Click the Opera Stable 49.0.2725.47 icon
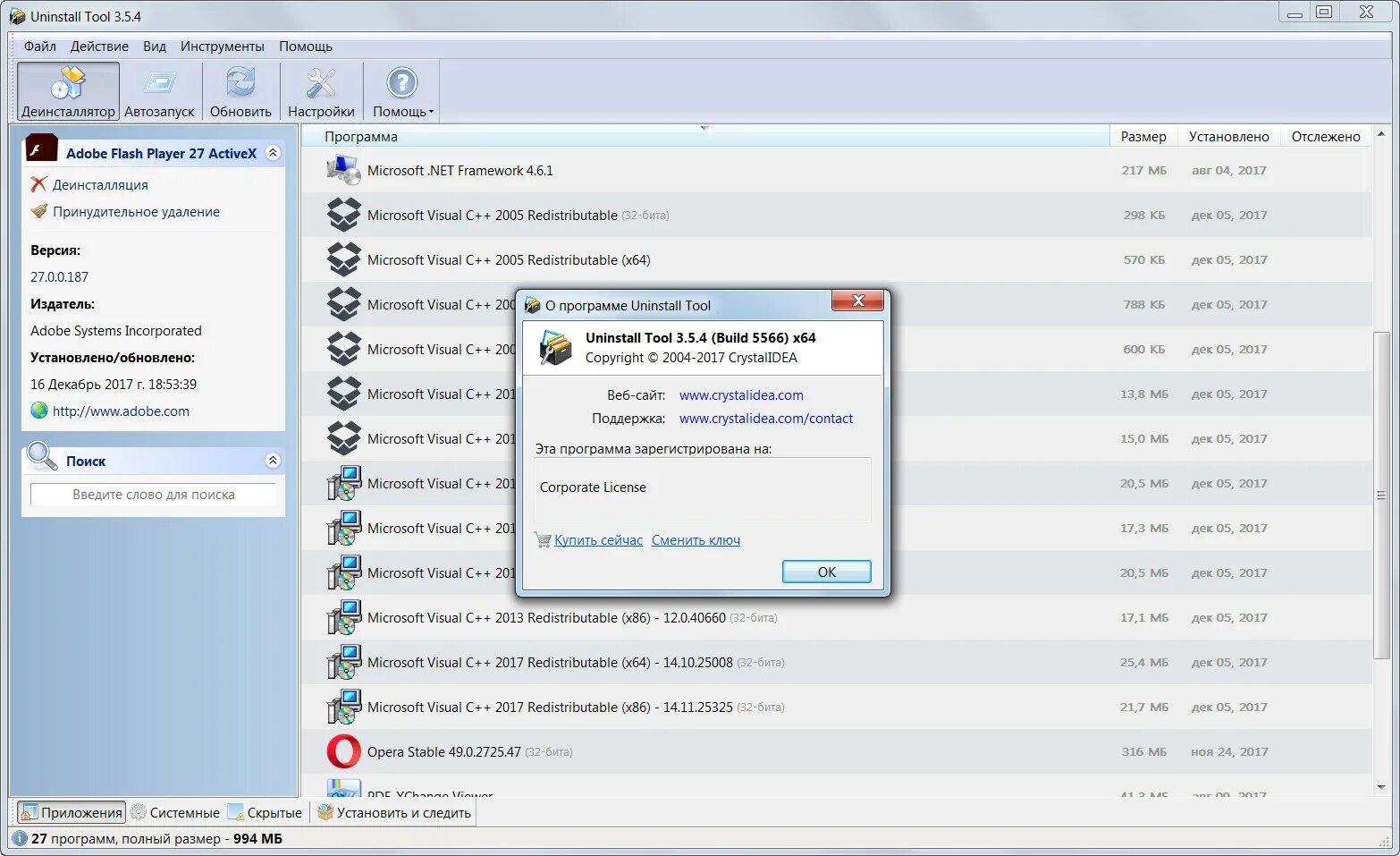Screen dimensions: 1400x856 tap(343, 751)
